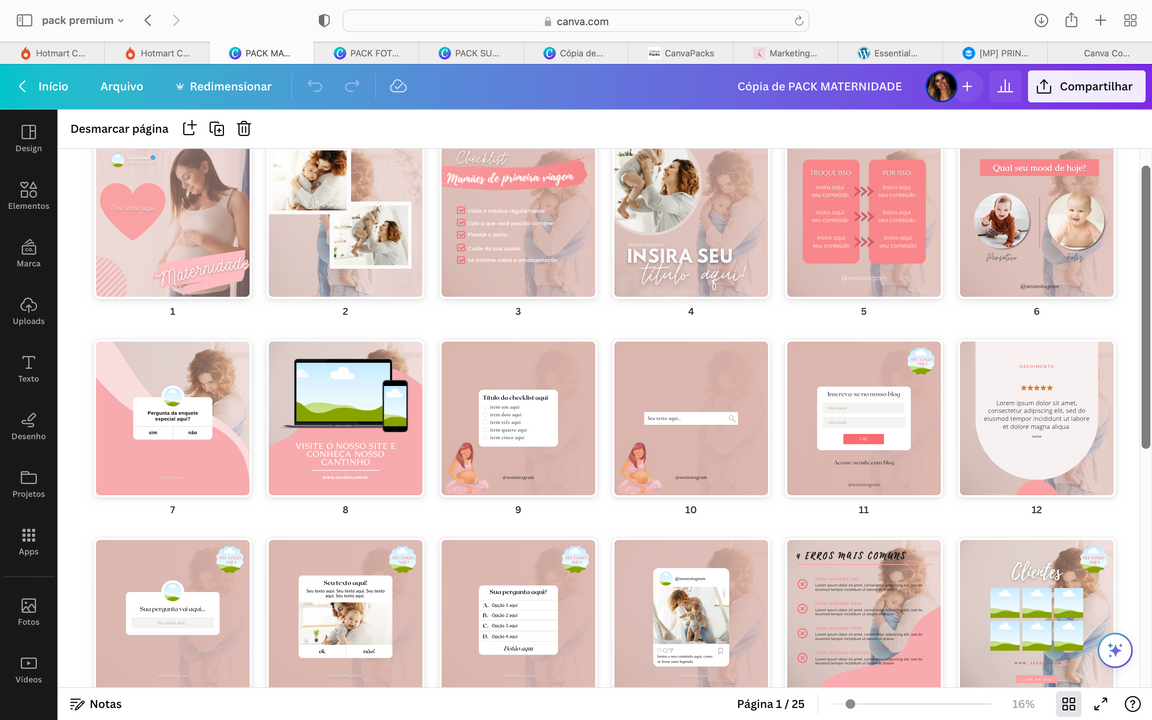Image resolution: width=1152 pixels, height=720 pixels.
Task: Toggle the grid view button
Action: click(x=1068, y=704)
